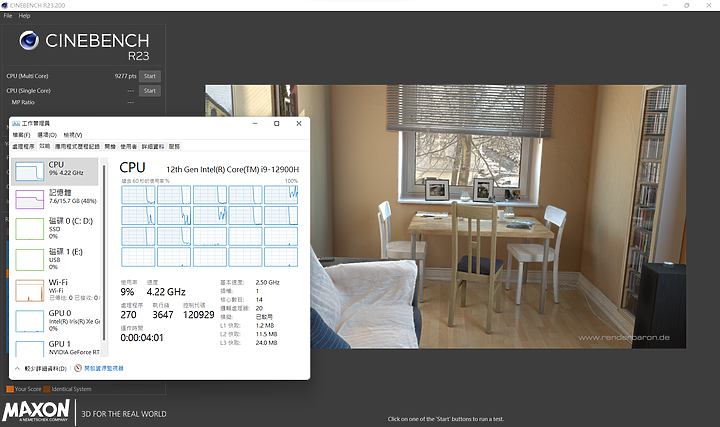Viewport: 720px width, 427px height.
Task: Click the rendered room image
Action: tap(445, 216)
